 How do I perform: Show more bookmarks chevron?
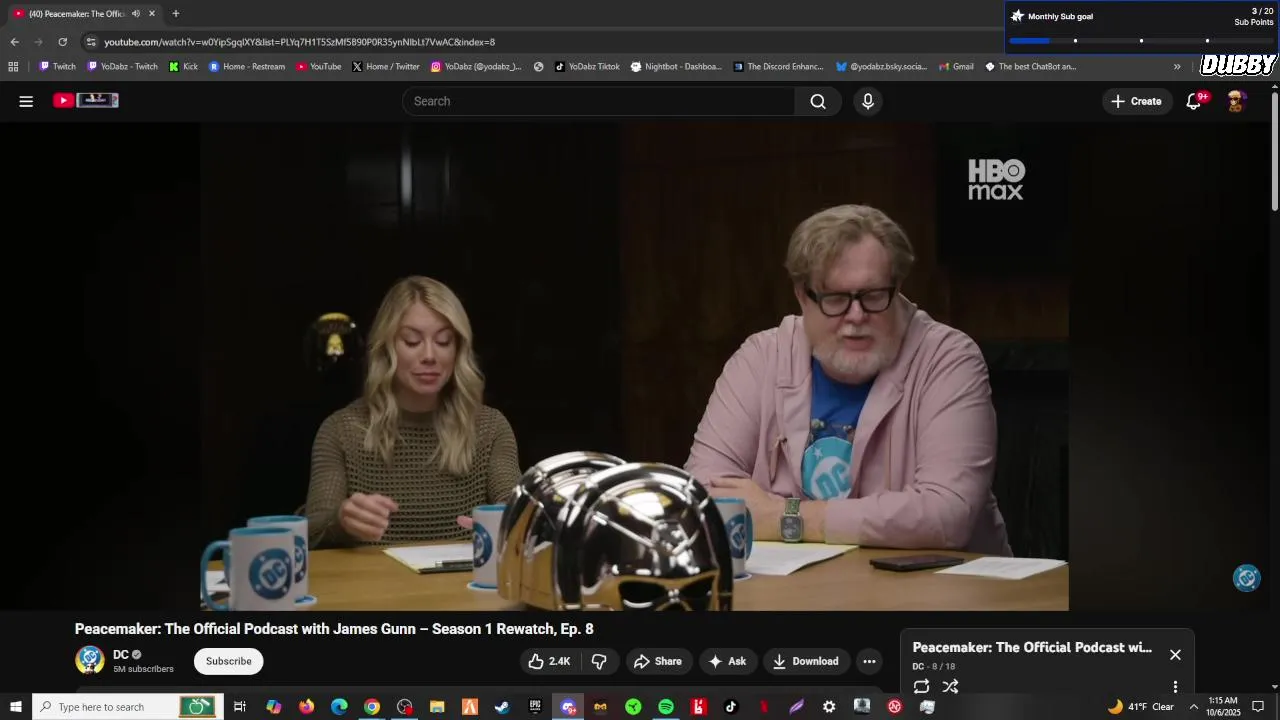point(1177,67)
